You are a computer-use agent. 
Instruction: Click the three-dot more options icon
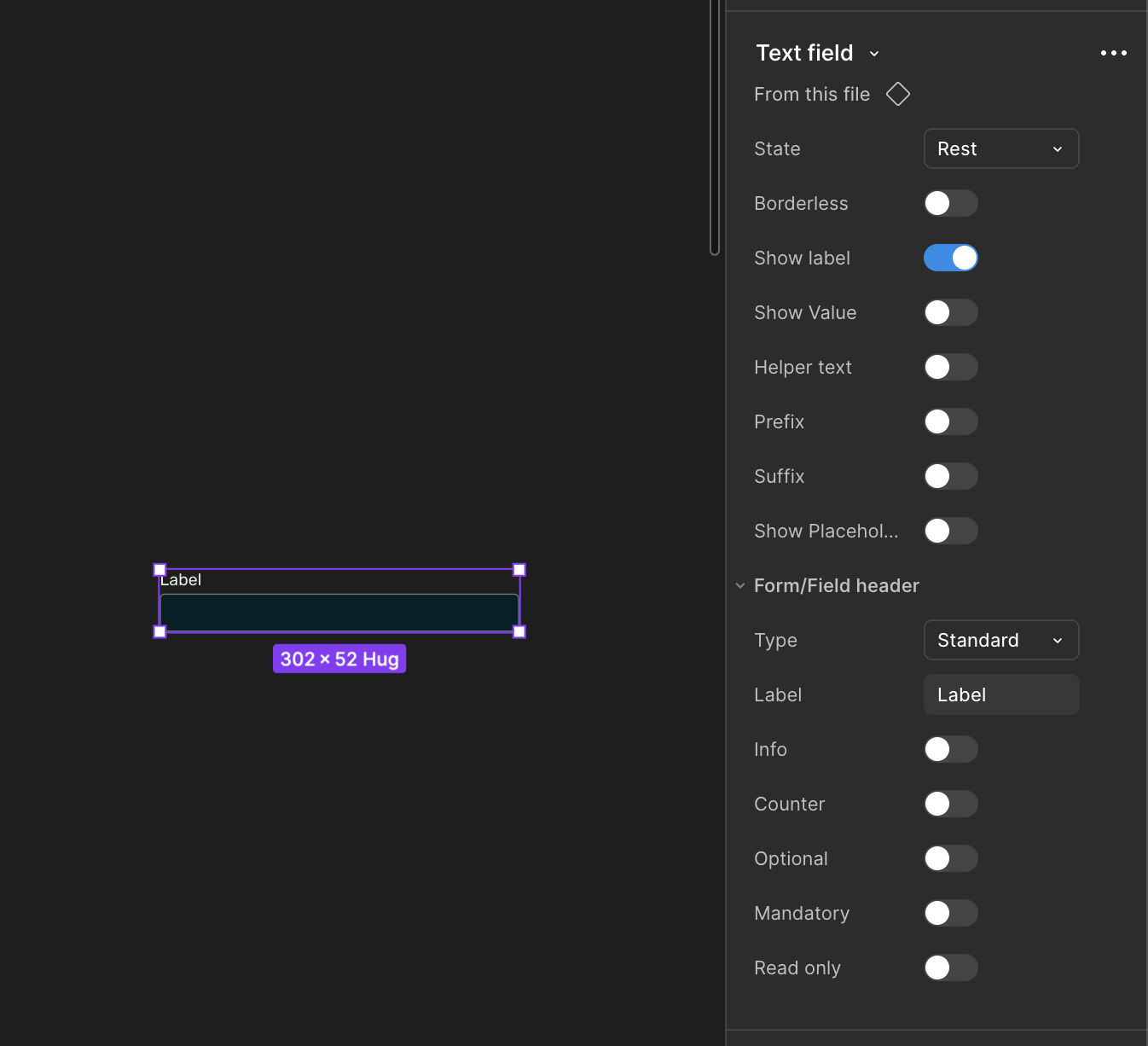coord(1113,53)
